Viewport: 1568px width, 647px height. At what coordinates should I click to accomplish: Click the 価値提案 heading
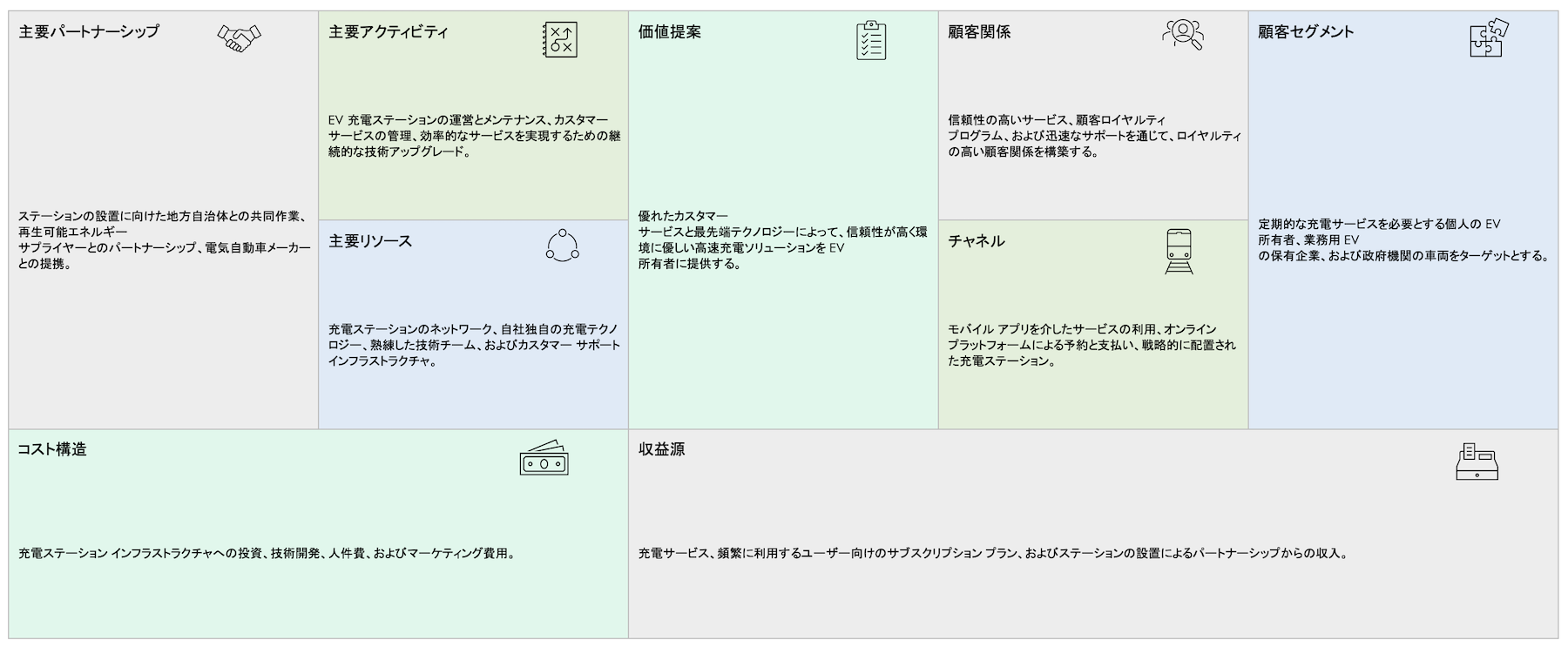(670, 32)
